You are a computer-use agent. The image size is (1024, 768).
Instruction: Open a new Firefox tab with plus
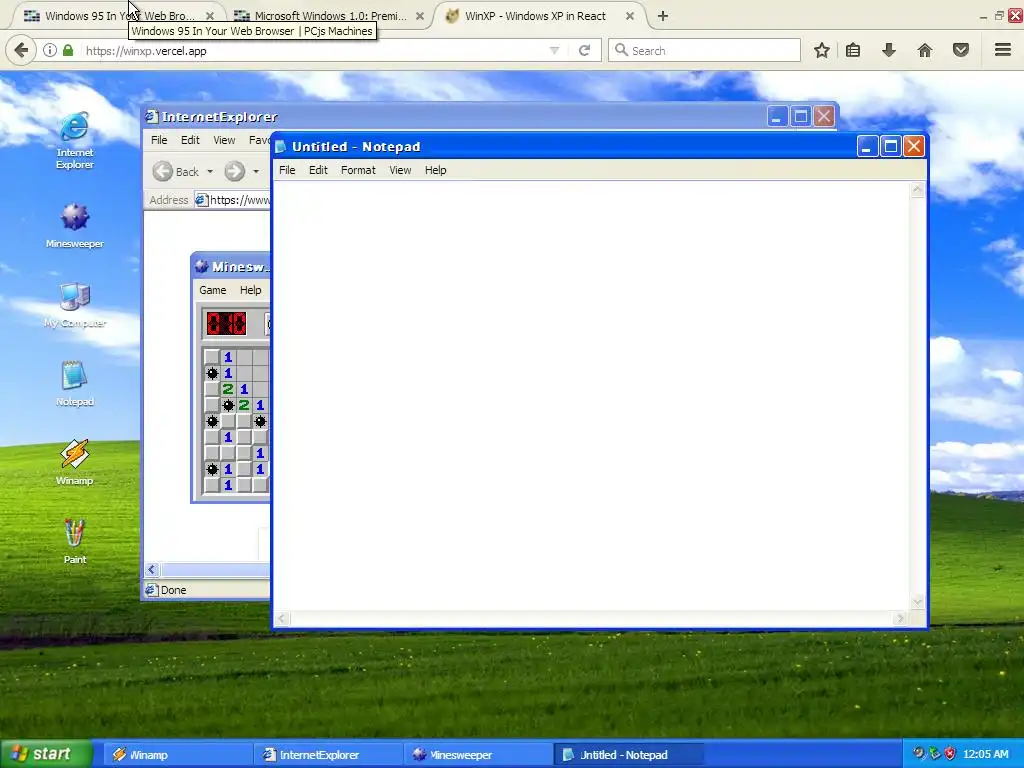(663, 16)
